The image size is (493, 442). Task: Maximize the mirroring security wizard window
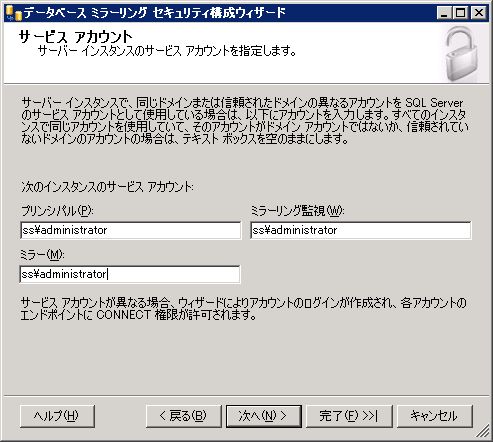(x=461, y=13)
